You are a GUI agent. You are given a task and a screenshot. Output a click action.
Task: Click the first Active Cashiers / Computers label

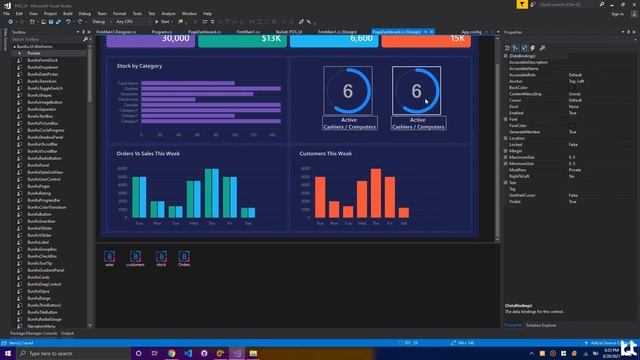[349, 123]
